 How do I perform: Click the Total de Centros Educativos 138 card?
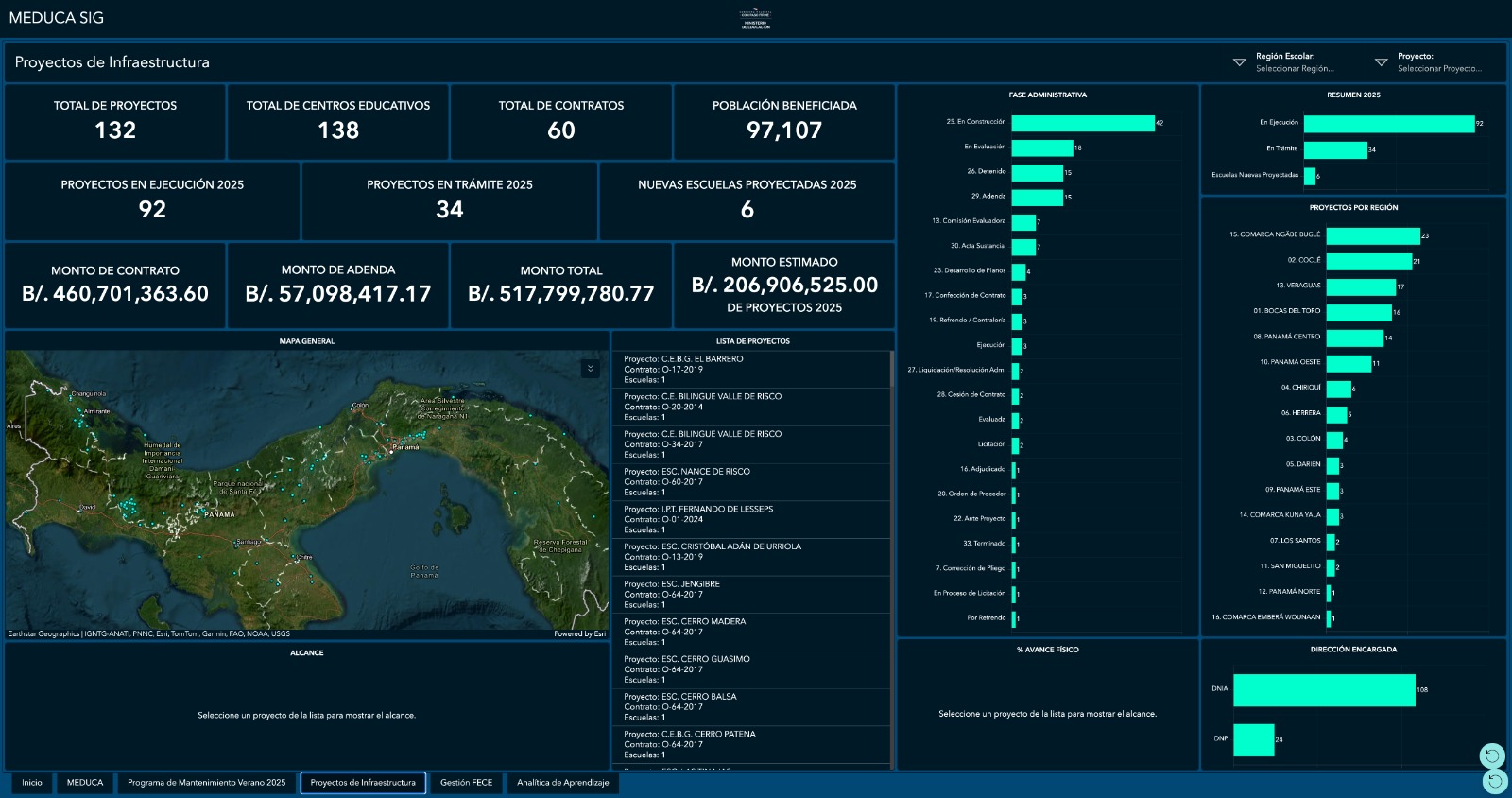pyautogui.click(x=338, y=122)
